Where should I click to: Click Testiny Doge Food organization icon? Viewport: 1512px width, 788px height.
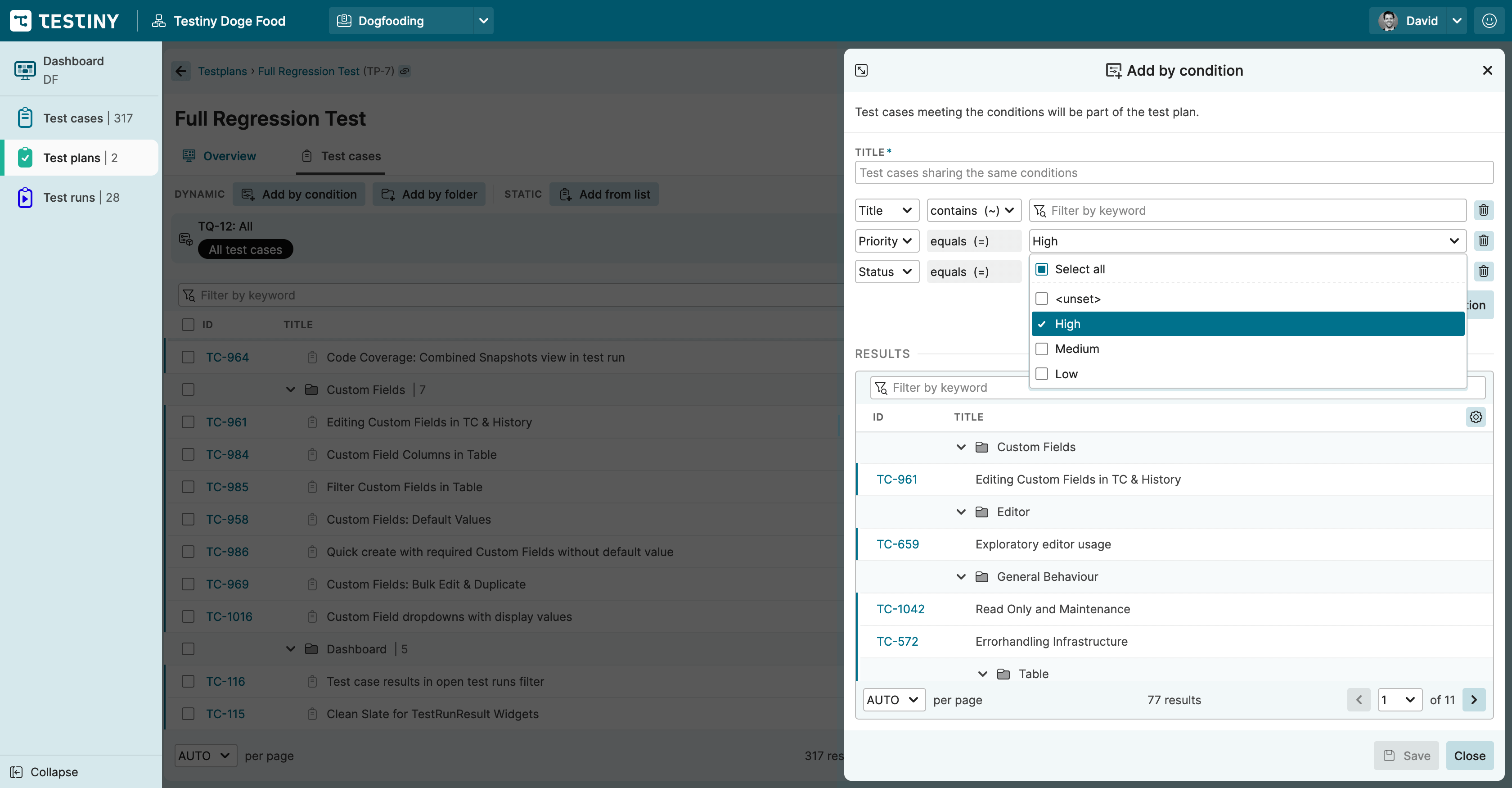coord(158,21)
